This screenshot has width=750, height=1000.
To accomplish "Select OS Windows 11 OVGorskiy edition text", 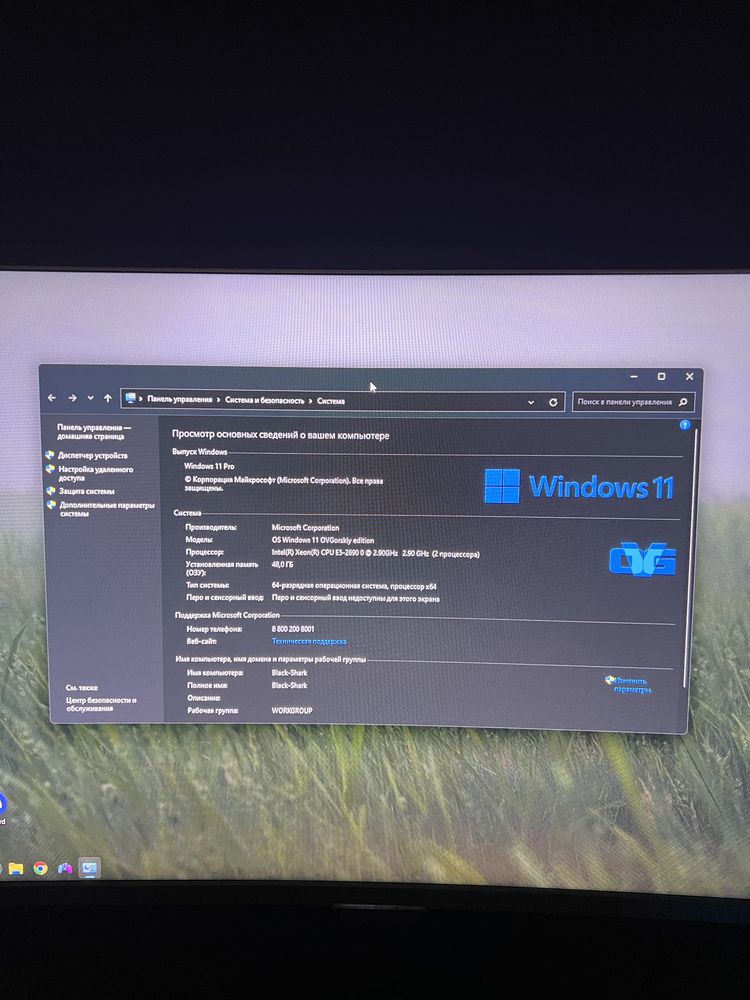I will pyautogui.click(x=323, y=540).
